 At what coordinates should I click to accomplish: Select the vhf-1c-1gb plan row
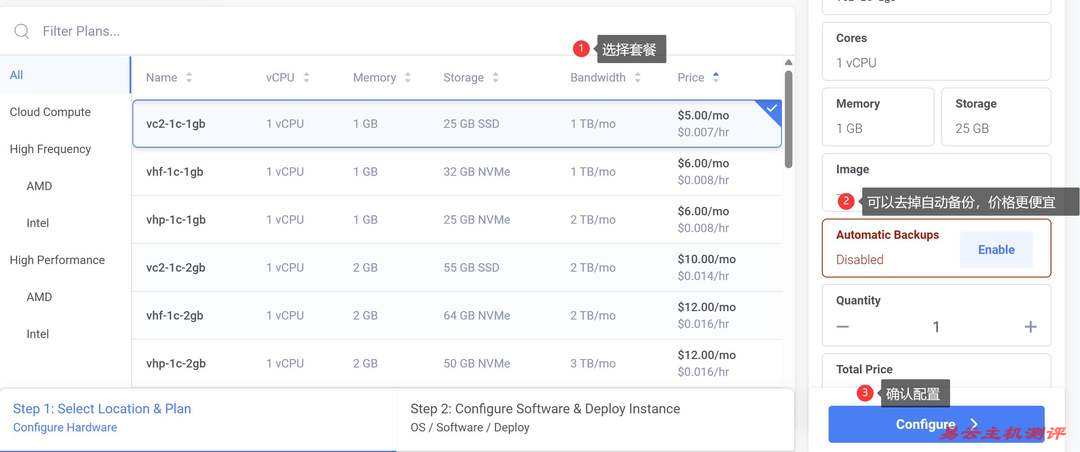[456, 172]
